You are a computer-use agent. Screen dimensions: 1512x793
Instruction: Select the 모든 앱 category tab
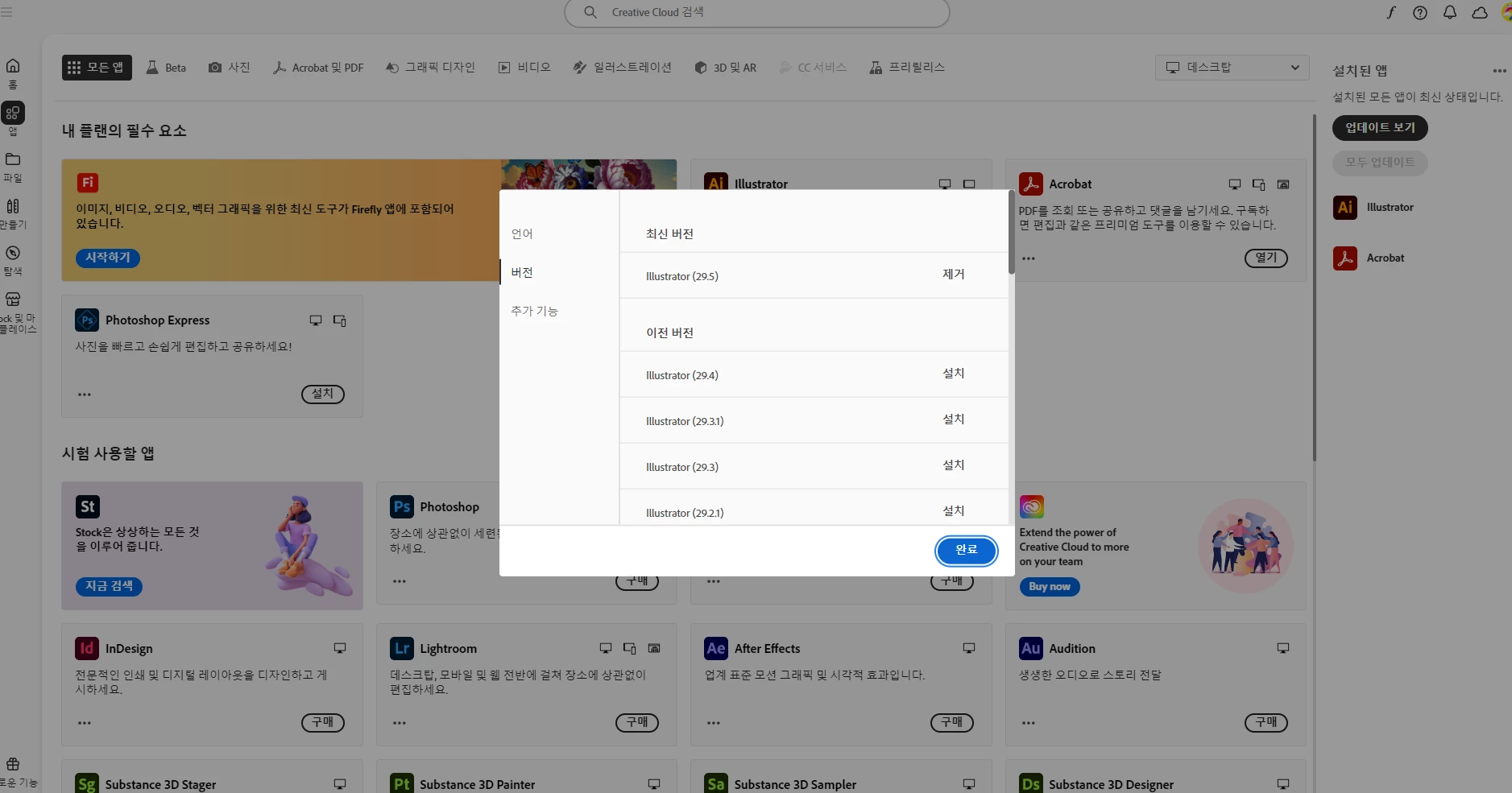[x=97, y=68]
